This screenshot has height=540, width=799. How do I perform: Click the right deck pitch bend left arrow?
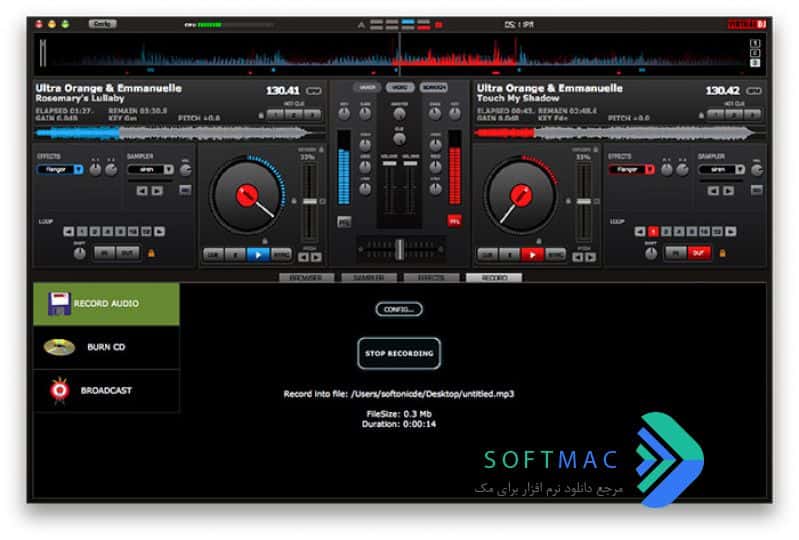577,257
